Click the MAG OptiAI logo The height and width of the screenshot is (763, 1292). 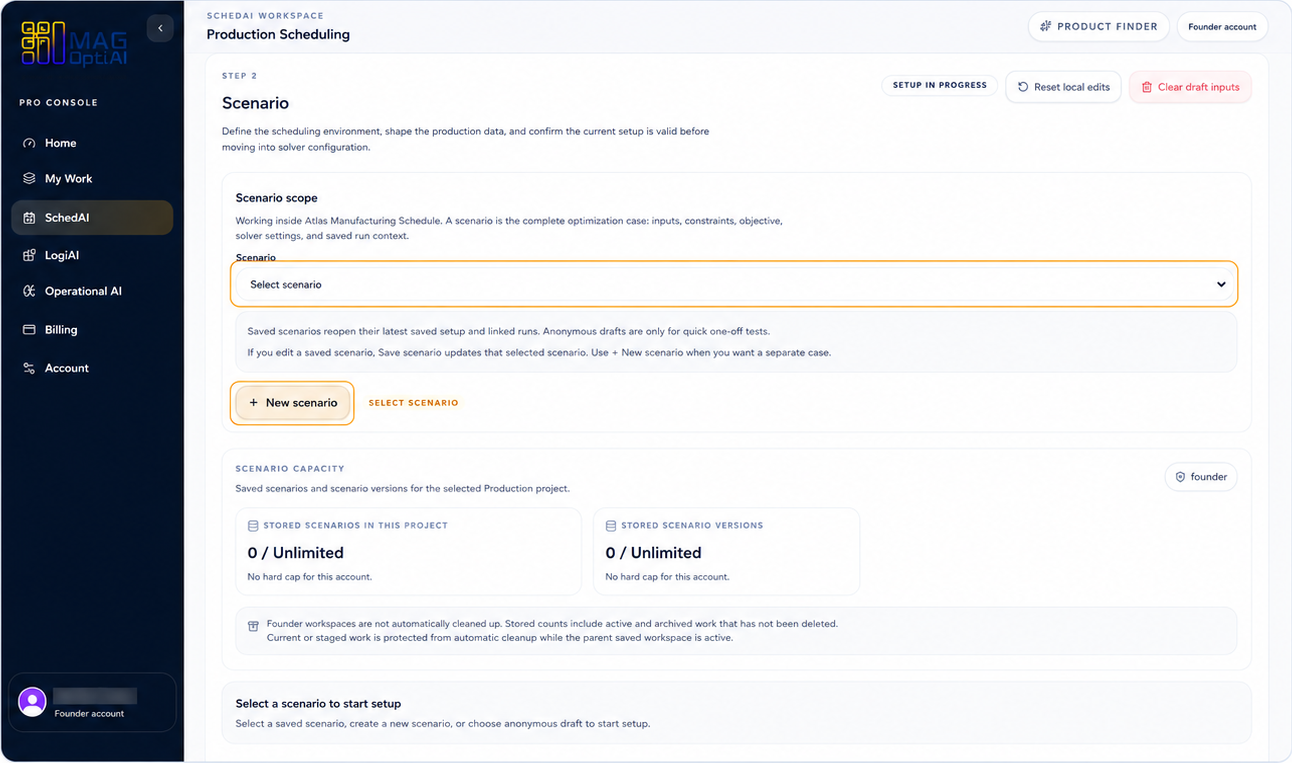[x=75, y=44]
